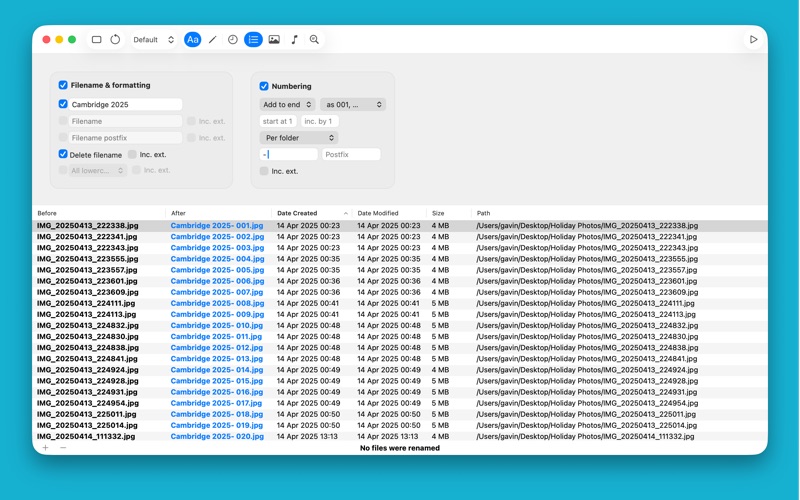Click the magnifying glass search icon

[314, 39]
